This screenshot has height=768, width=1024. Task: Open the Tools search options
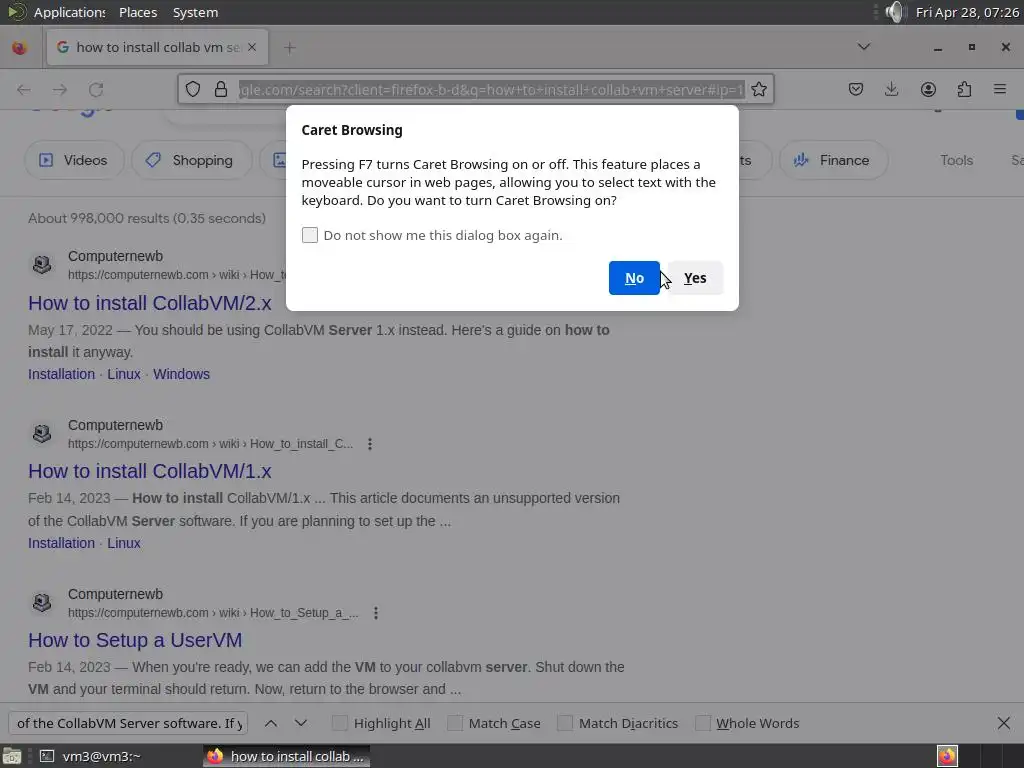[x=956, y=160]
